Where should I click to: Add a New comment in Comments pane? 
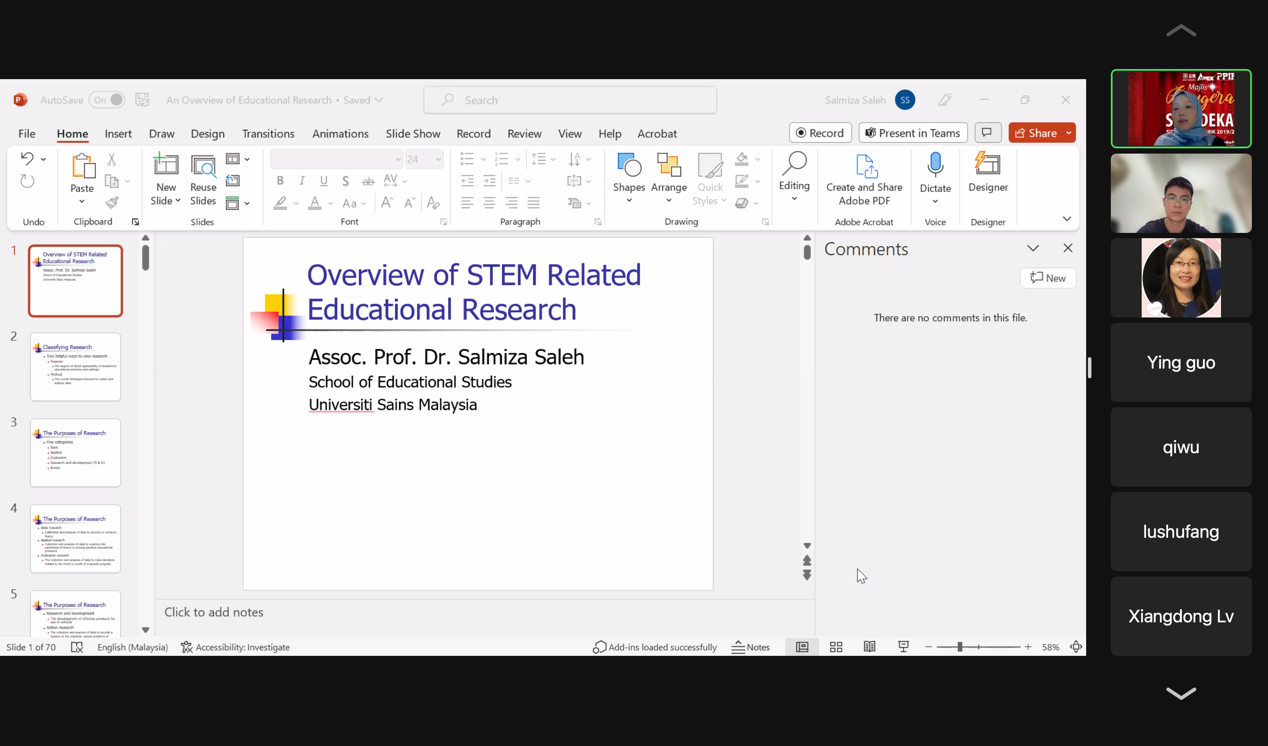[1048, 278]
